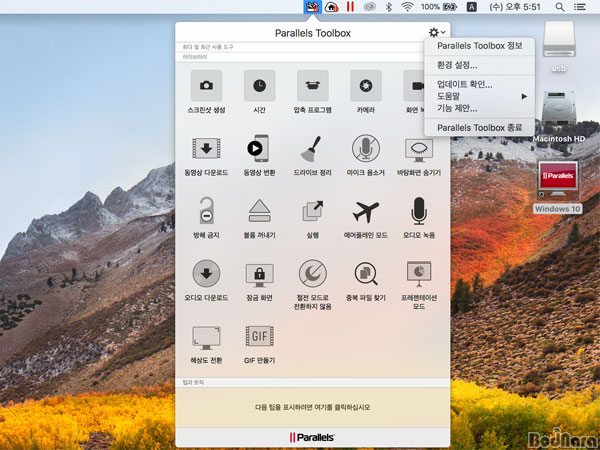600x450 pixels.
Task: Select the usb drive desktop icon
Action: coord(559,47)
